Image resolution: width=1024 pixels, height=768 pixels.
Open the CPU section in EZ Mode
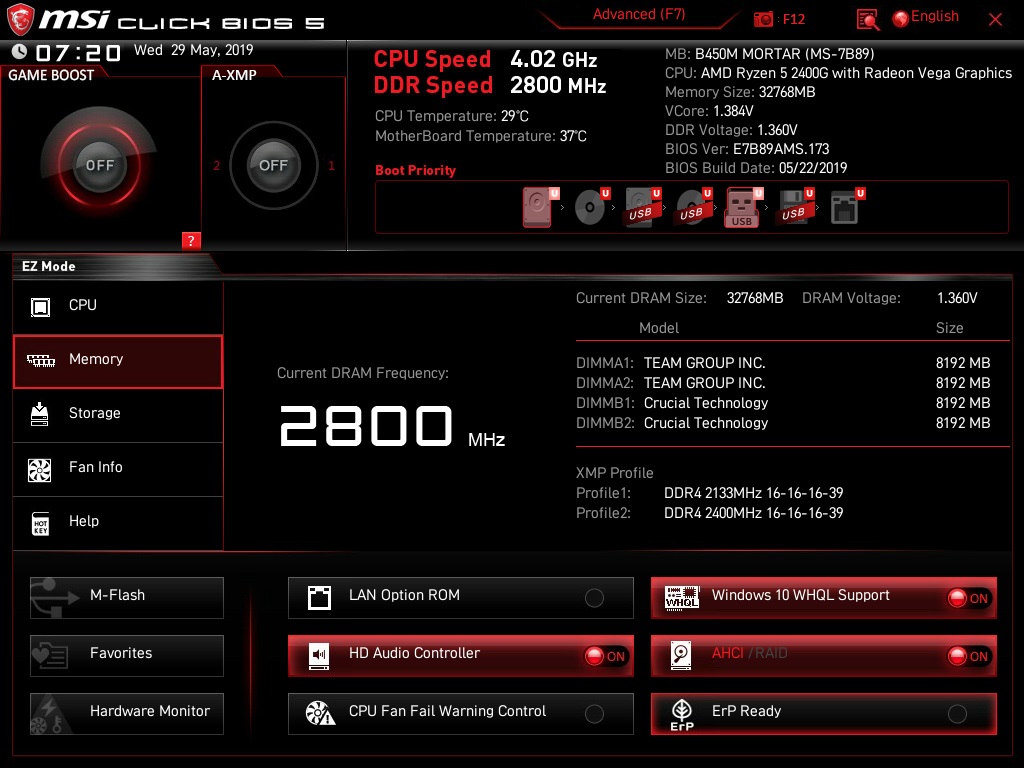point(118,306)
